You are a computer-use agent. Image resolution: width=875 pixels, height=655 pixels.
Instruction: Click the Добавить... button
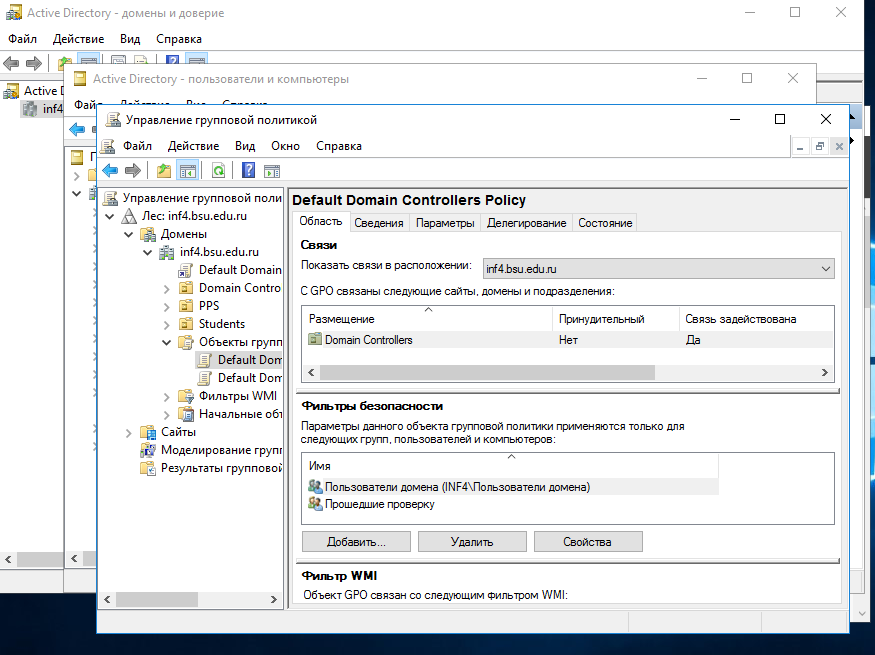coord(356,542)
